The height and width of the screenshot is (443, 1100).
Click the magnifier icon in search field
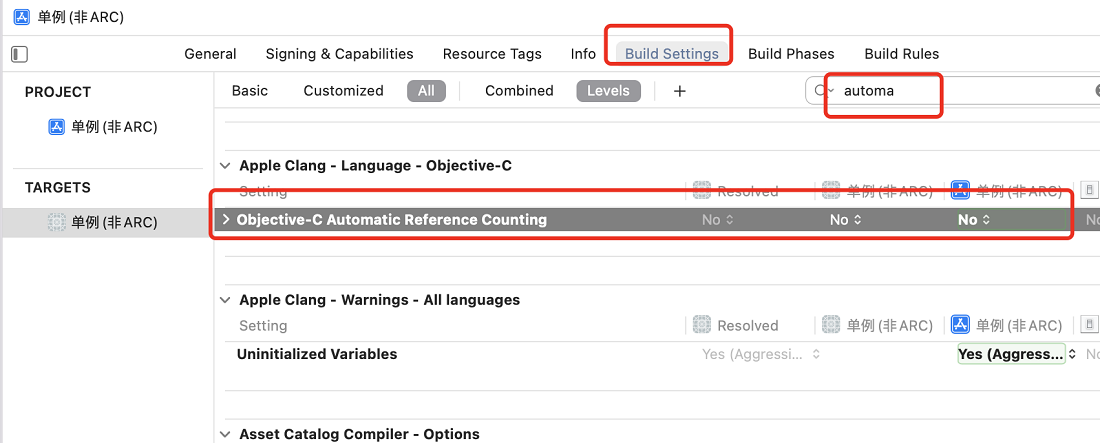[821, 91]
